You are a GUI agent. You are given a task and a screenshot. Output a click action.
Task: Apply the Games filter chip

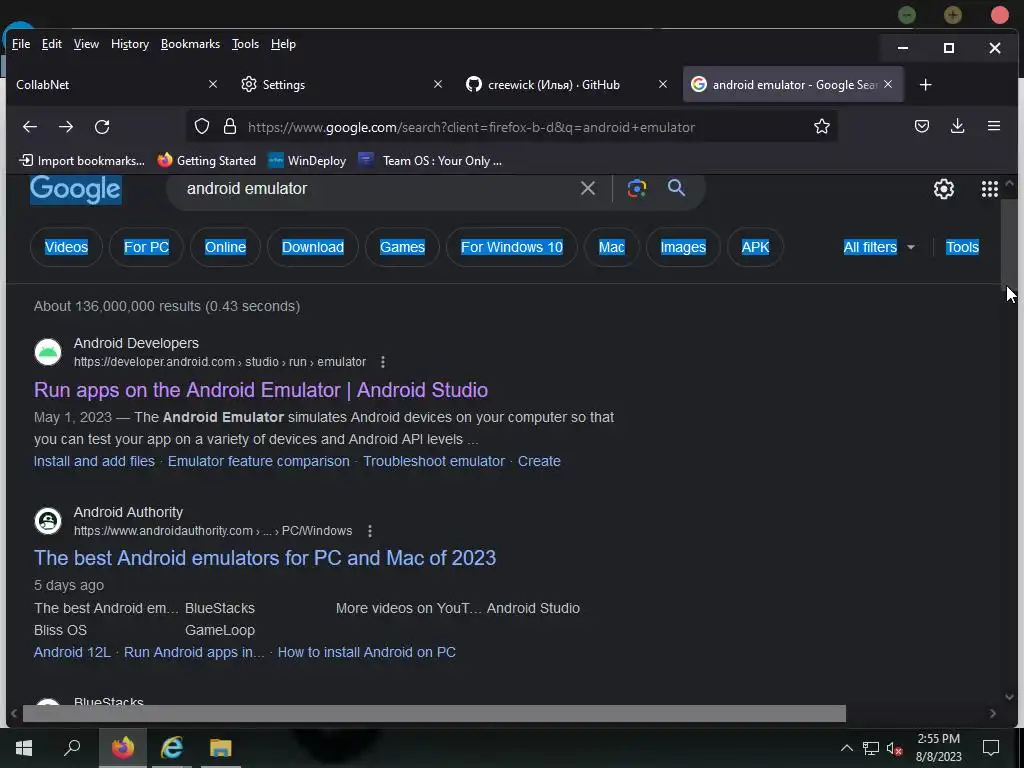click(x=402, y=247)
